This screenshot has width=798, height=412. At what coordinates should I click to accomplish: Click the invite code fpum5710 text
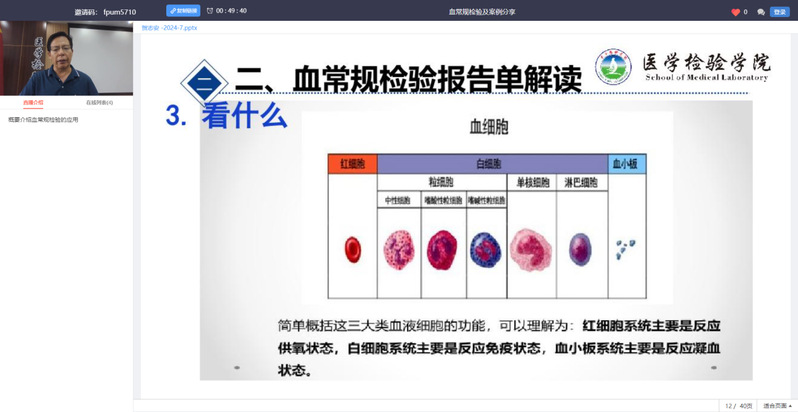119,12
